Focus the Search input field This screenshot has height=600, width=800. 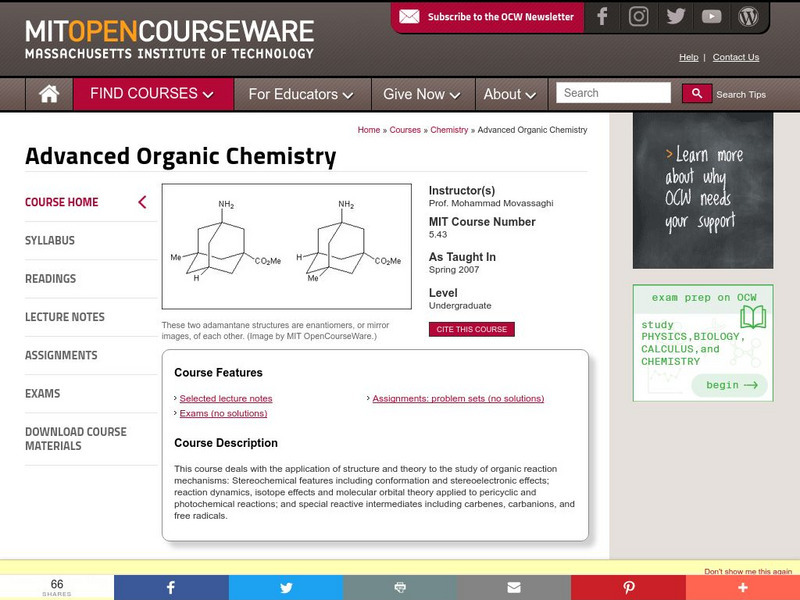613,93
